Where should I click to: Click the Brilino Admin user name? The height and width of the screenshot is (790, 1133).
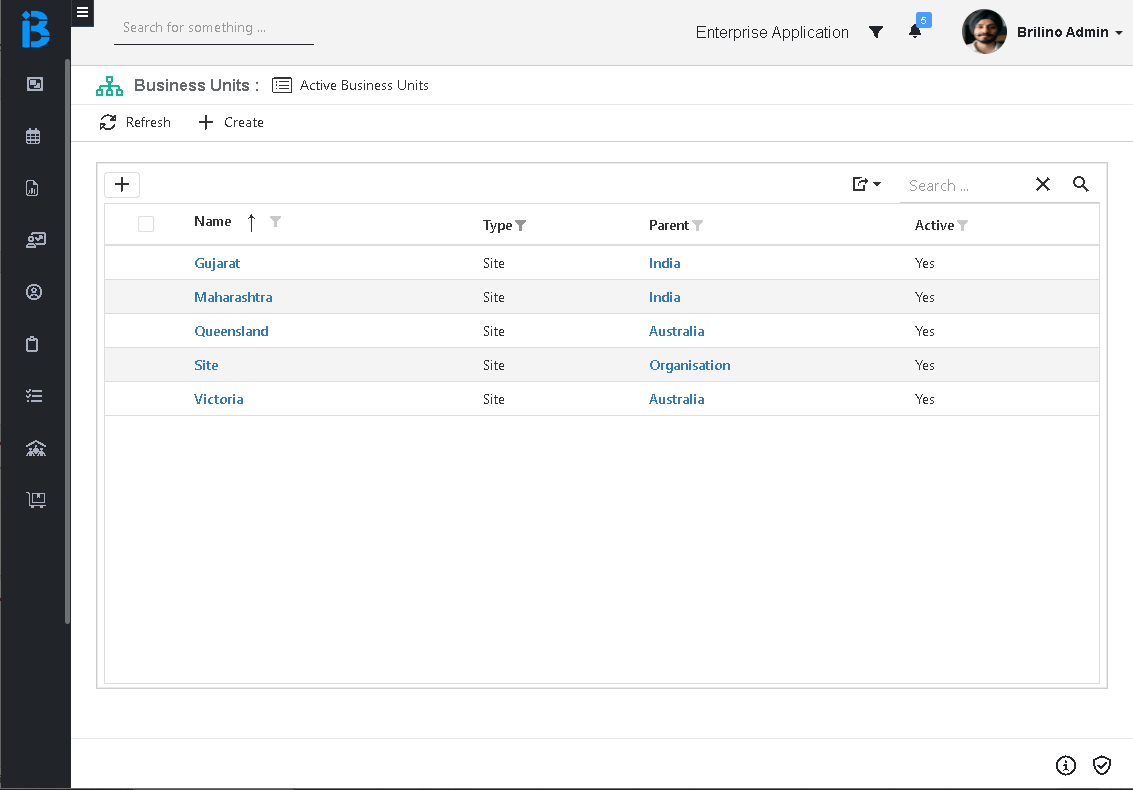(x=1062, y=33)
